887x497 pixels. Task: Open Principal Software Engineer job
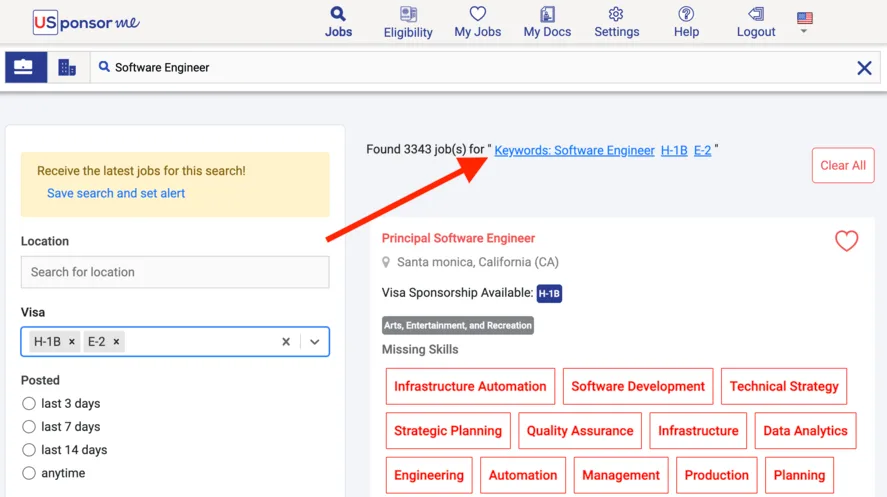coord(458,238)
